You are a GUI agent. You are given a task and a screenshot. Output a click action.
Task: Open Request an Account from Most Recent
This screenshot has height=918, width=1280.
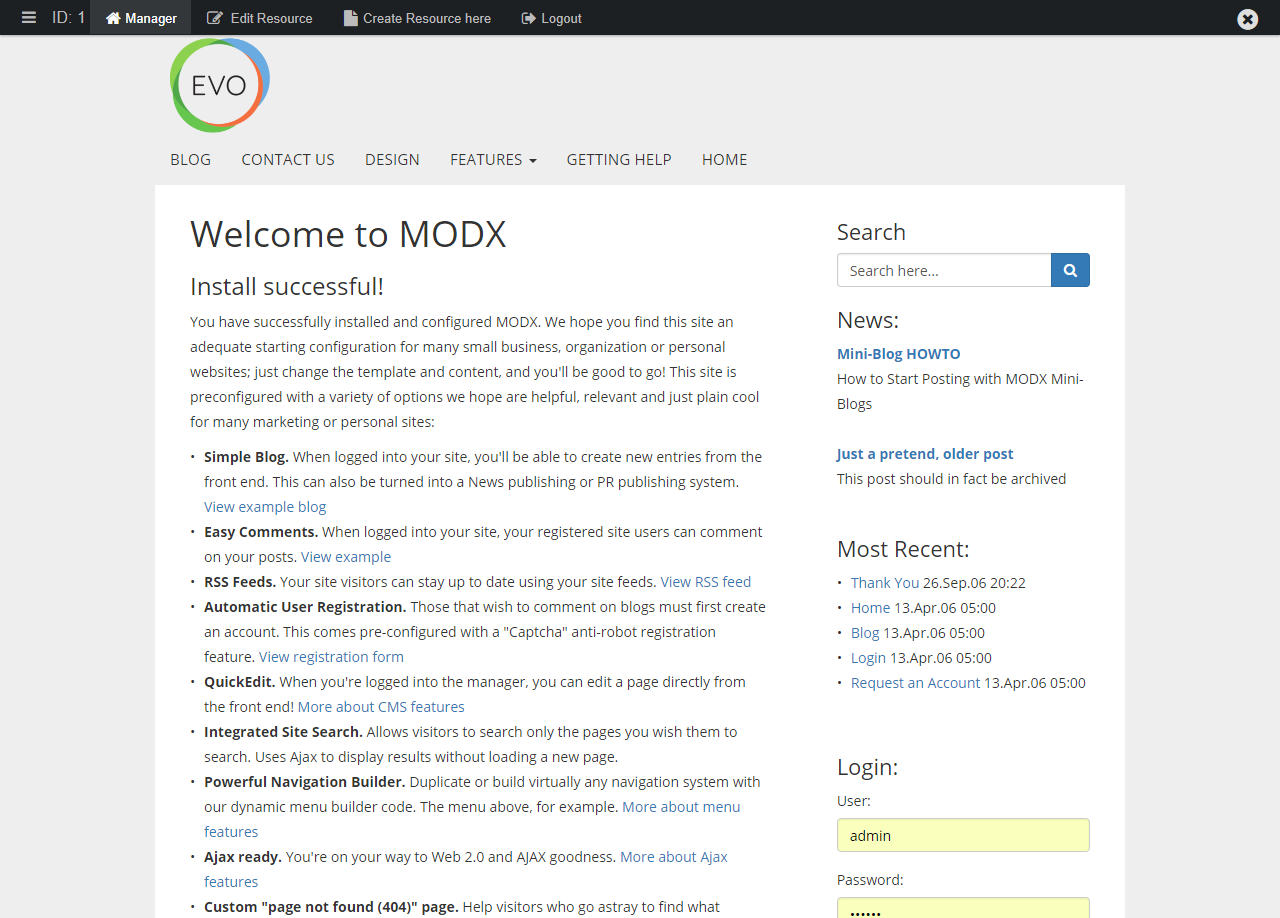pos(913,682)
